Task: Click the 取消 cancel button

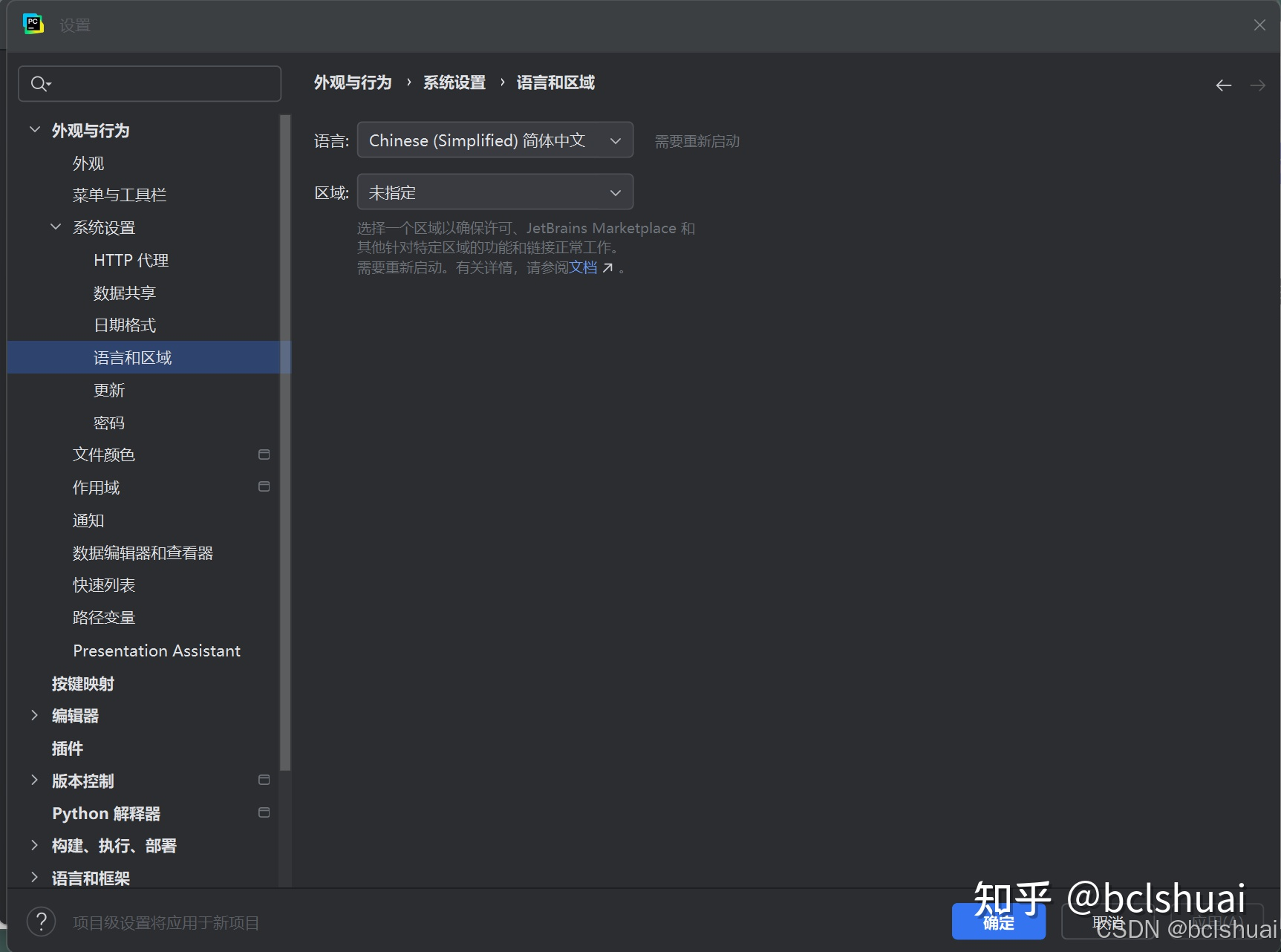Action: [1108, 922]
